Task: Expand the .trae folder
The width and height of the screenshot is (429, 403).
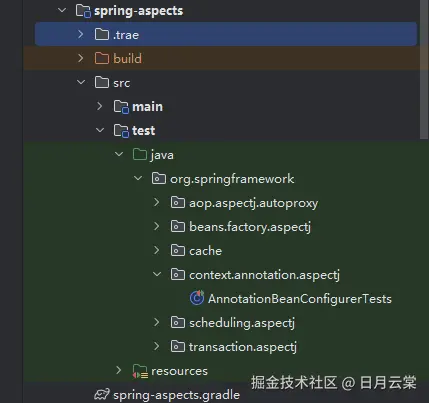Action: pyautogui.click(x=81, y=34)
